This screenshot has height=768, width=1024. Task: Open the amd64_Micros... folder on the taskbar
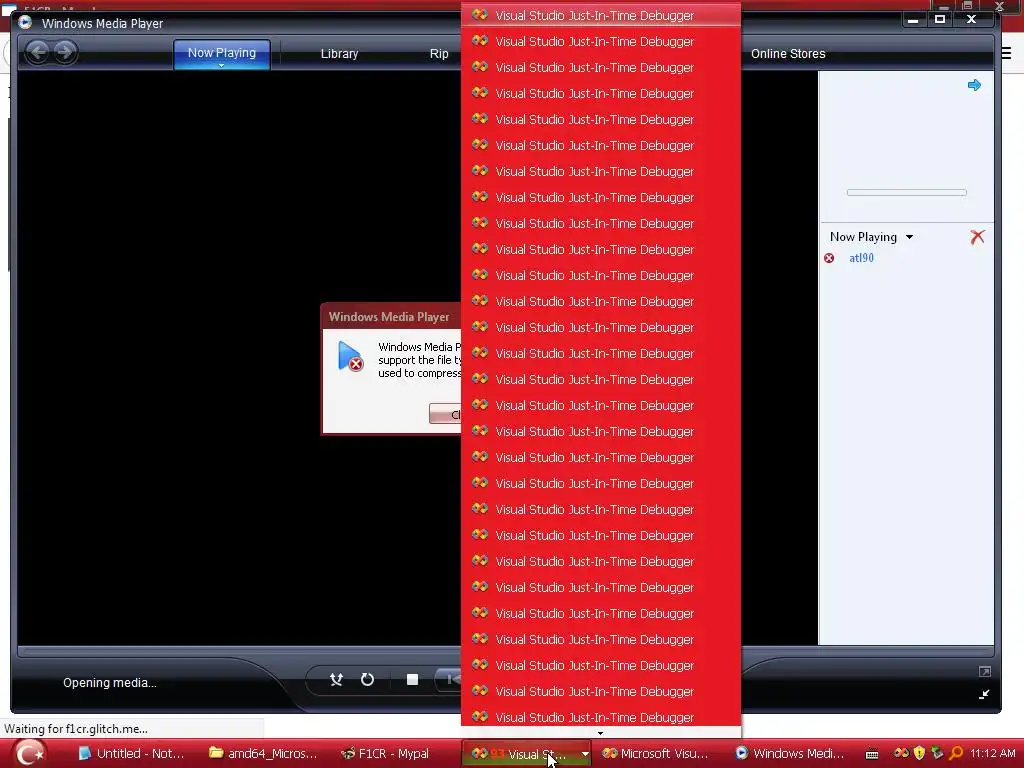pyautogui.click(x=263, y=754)
